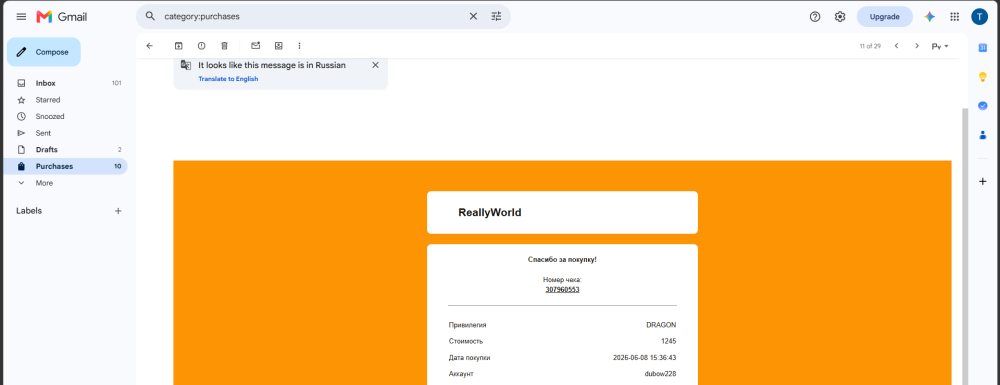Open the Google apps grid
The image size is (1000, 385).
(x=955, y=17)
